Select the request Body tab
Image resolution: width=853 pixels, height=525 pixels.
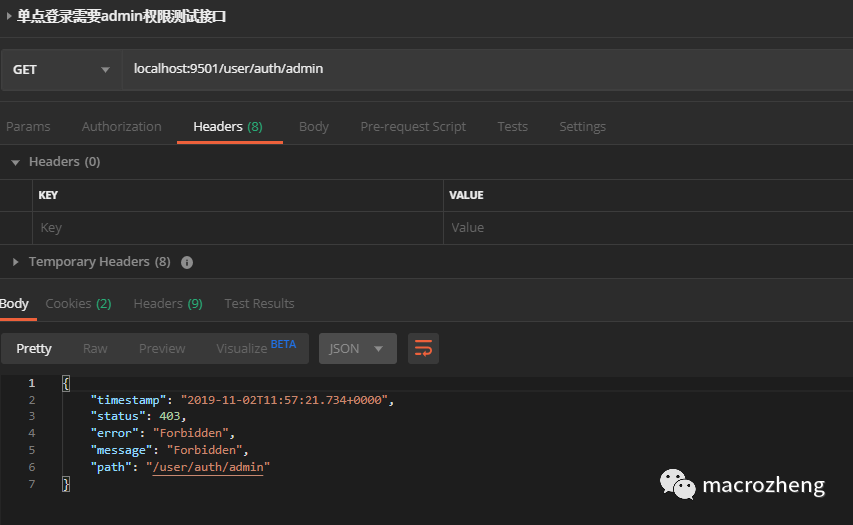tap(313, 127)
